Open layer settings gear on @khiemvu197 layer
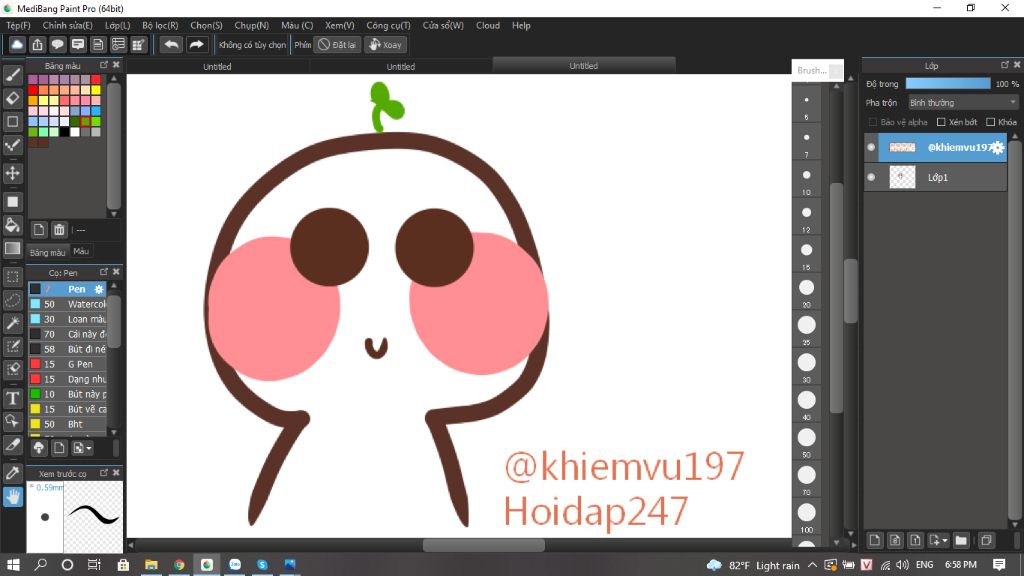 pyautogui.click(x=997, y=148)
